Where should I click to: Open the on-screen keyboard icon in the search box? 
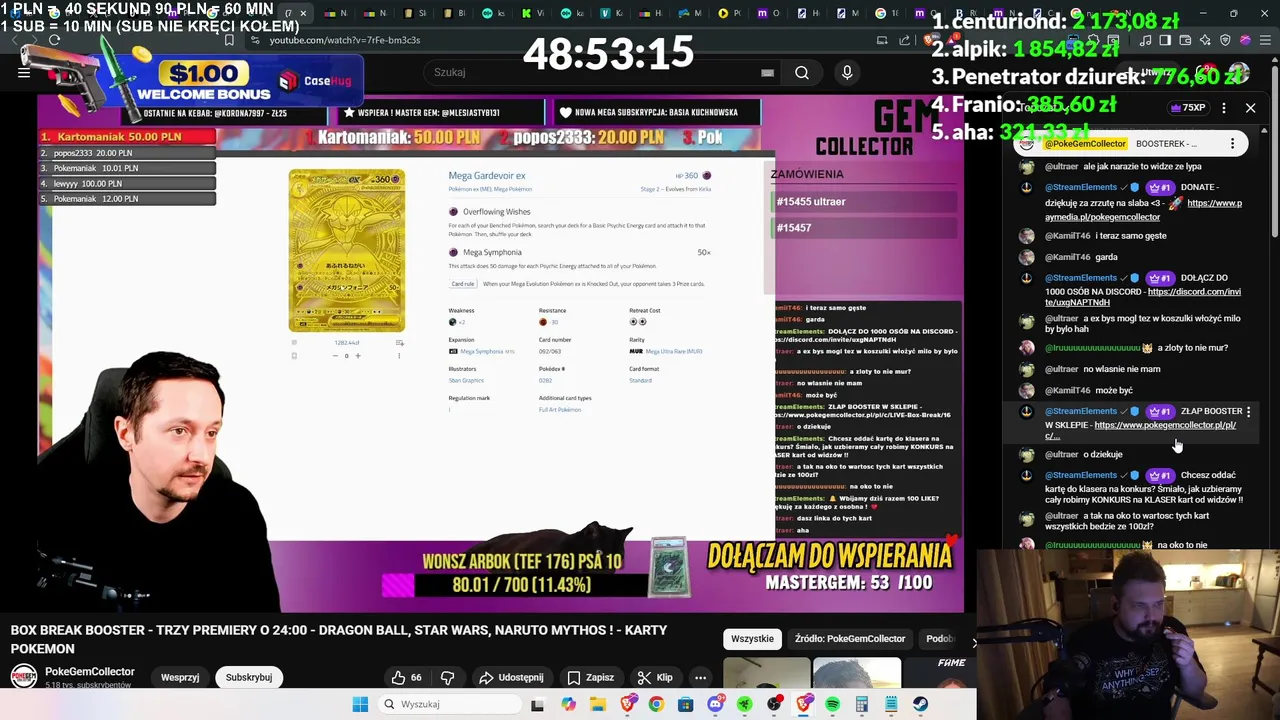[767, 72]
